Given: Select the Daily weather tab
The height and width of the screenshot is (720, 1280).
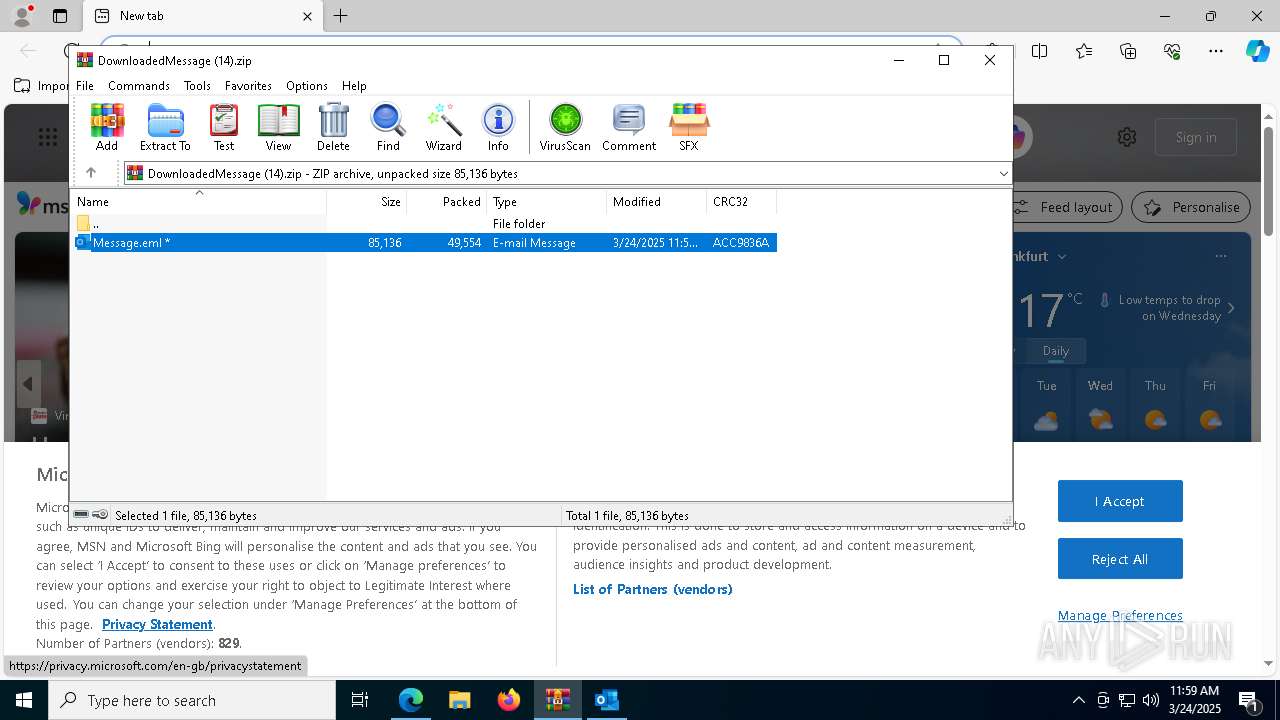Looking at the screenshot, I should click(1056, 351).
